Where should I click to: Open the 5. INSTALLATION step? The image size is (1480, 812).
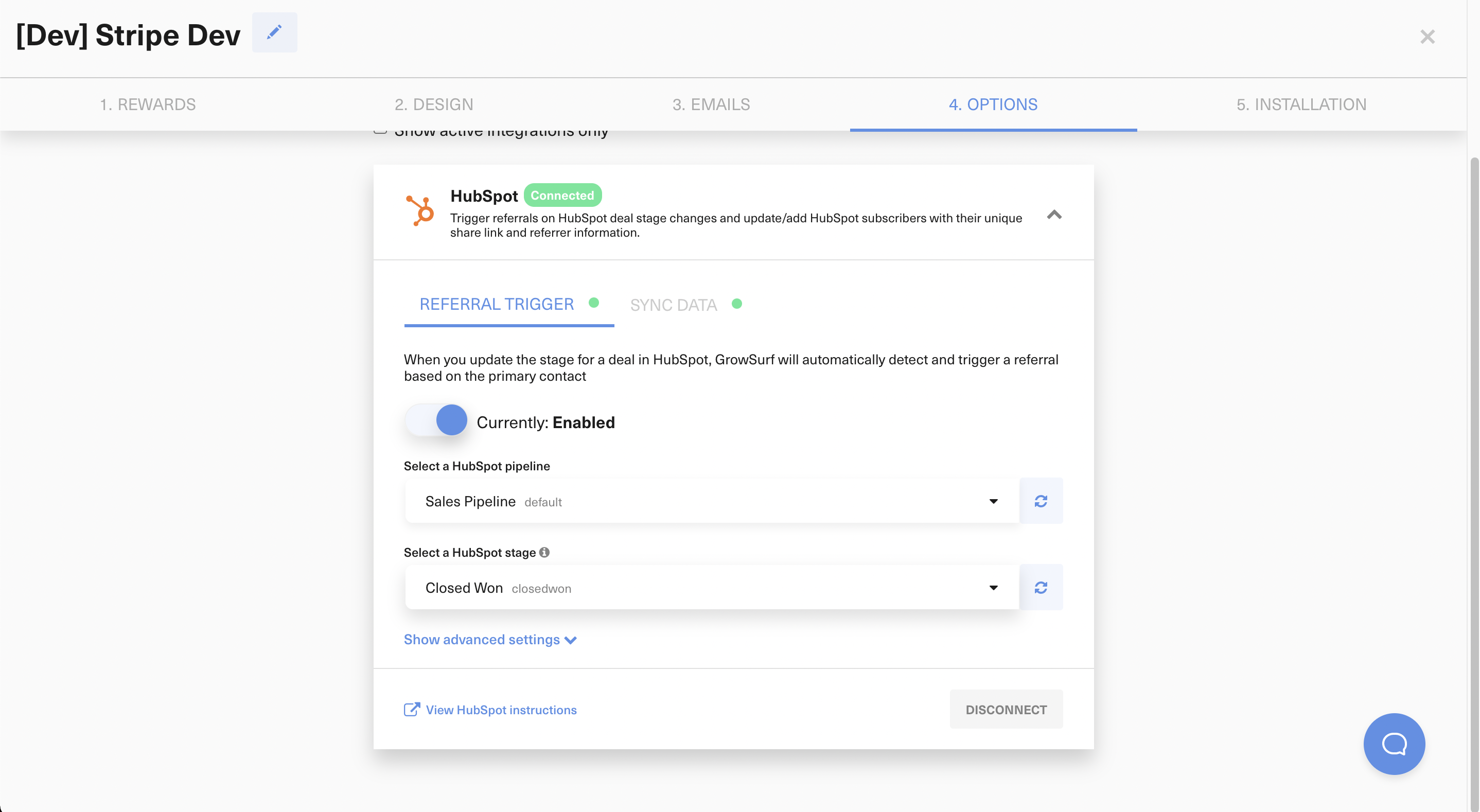pyautogui.click(x=1301, y=104)
